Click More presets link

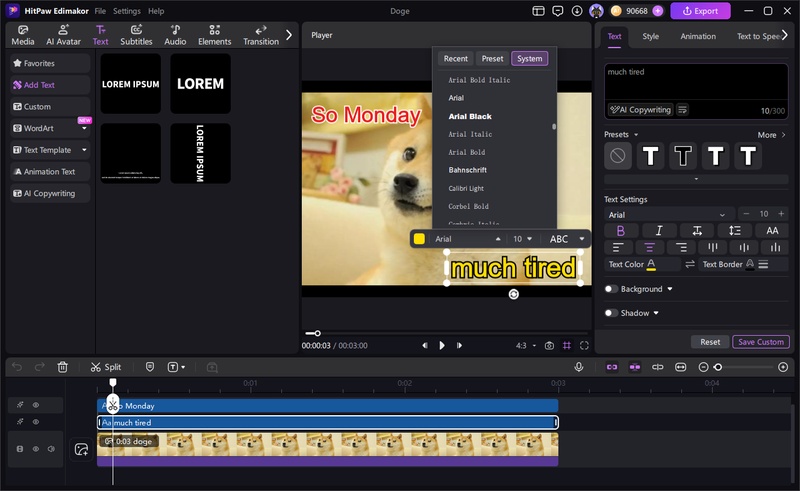[x=771, y=135]
